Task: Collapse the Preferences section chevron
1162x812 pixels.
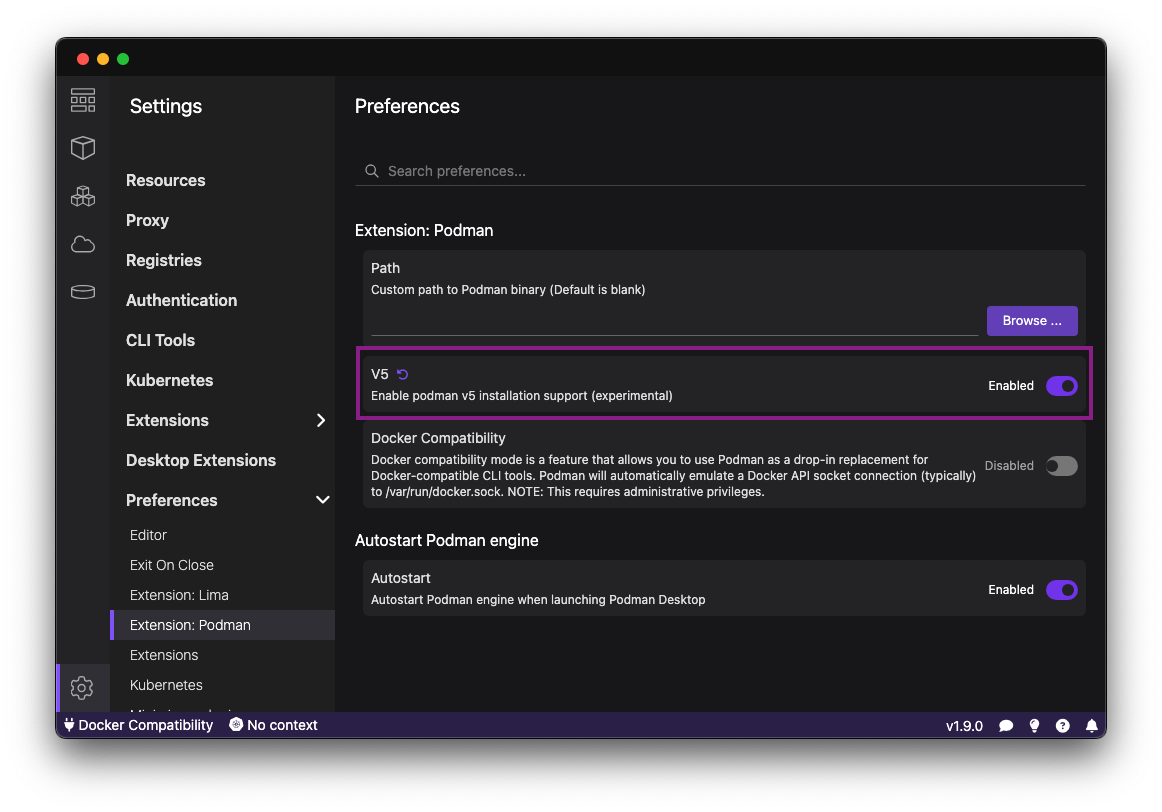Action: click(x=322, y=500)
